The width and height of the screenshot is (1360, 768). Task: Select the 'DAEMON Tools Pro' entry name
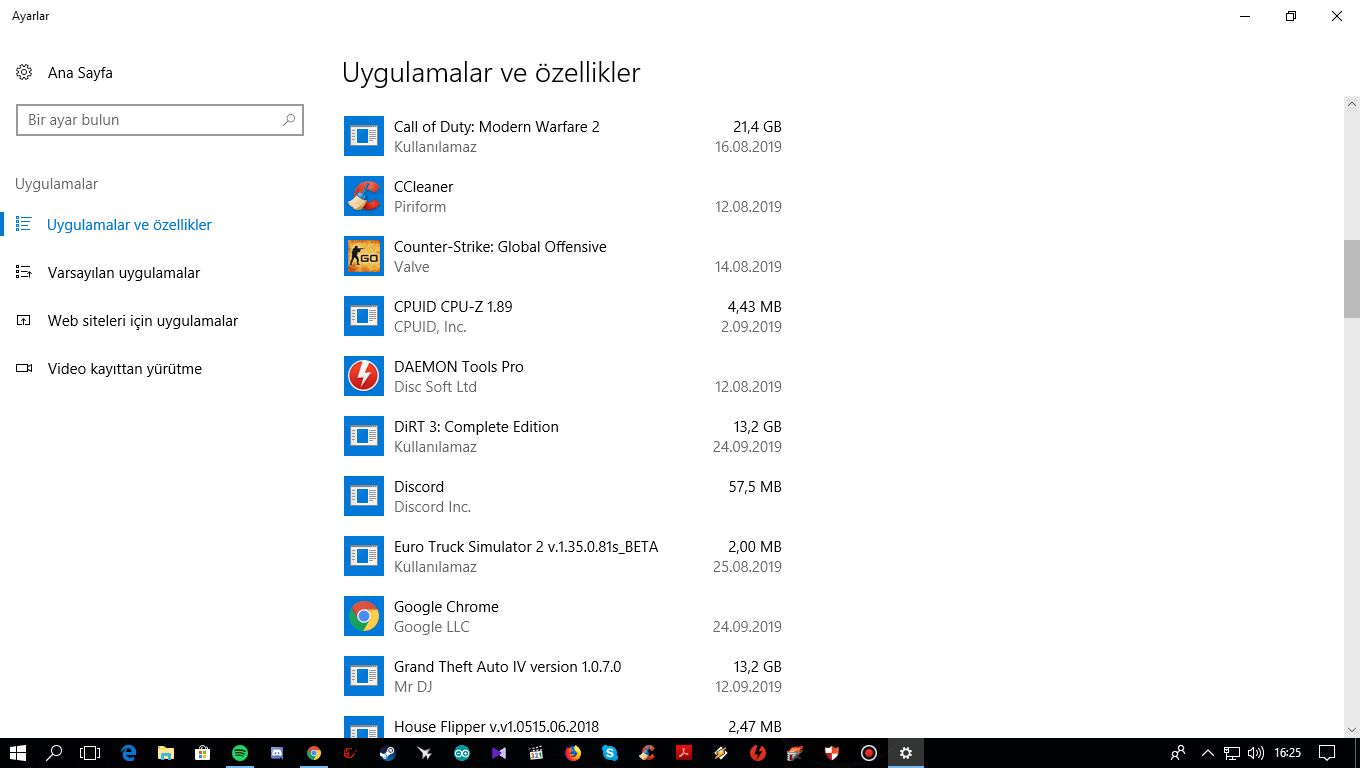(x=459, y=367)
